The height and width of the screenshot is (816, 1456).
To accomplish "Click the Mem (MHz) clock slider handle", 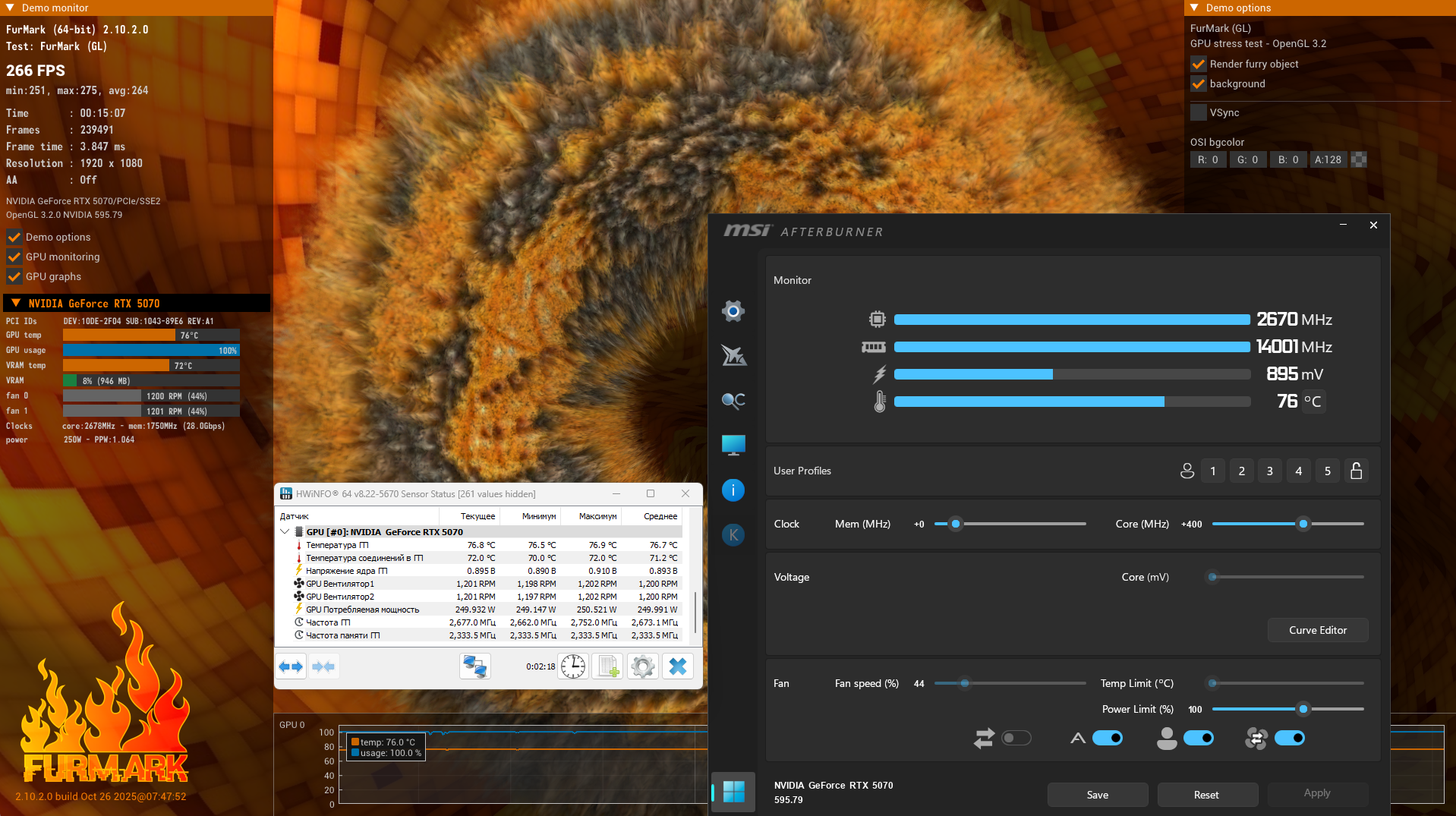I will tap(956, 524).
